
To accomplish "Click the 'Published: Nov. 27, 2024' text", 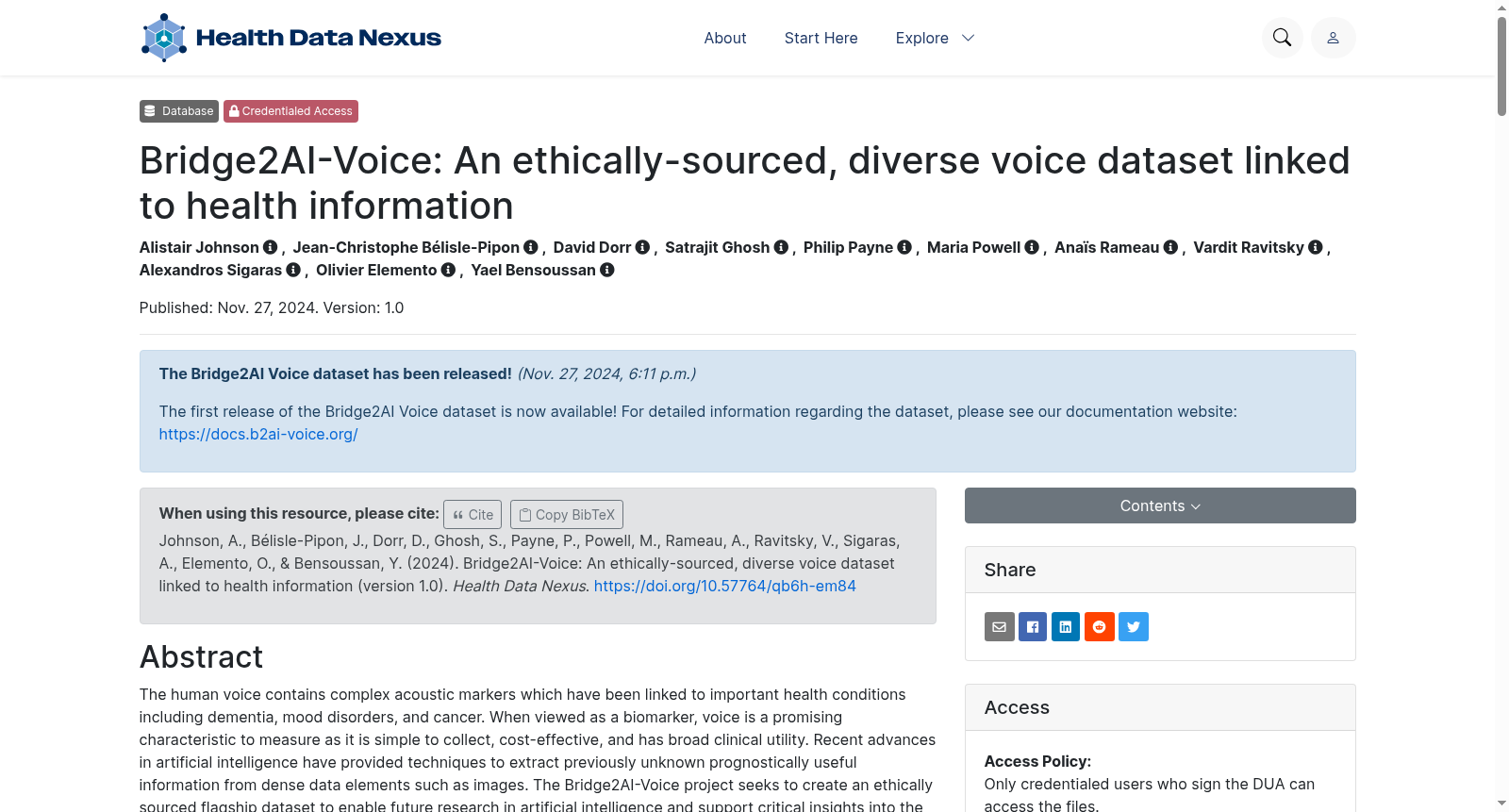I will 229,307.
